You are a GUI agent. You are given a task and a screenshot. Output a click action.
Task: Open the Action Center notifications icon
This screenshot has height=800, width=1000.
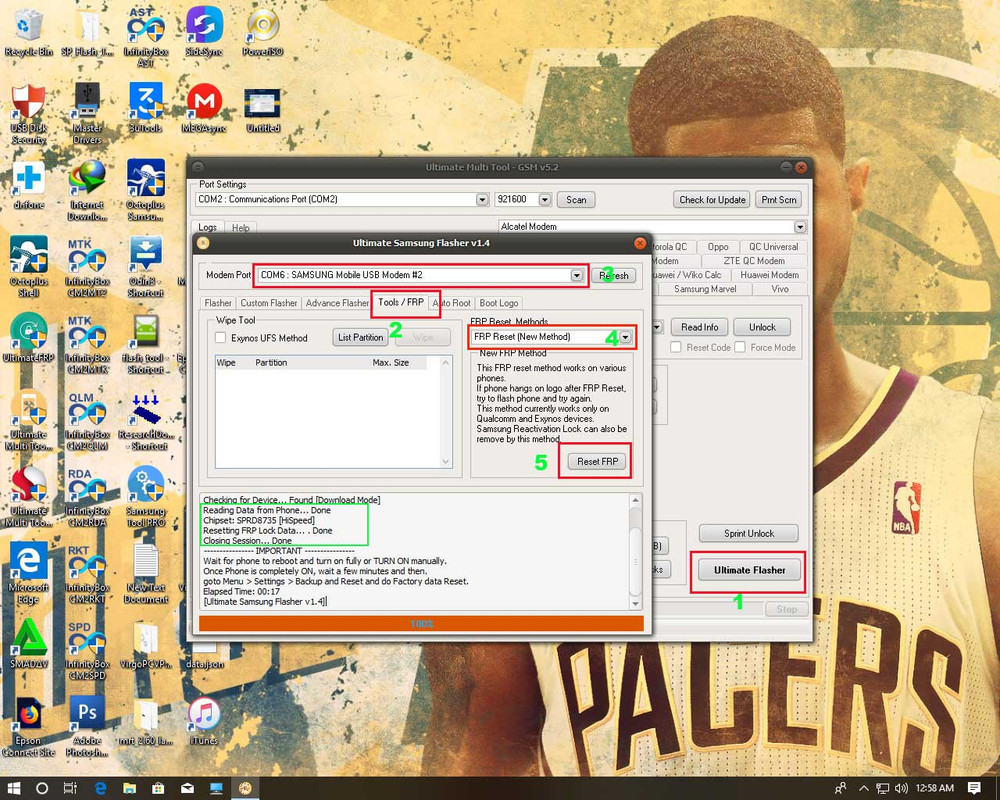[974, 788]
